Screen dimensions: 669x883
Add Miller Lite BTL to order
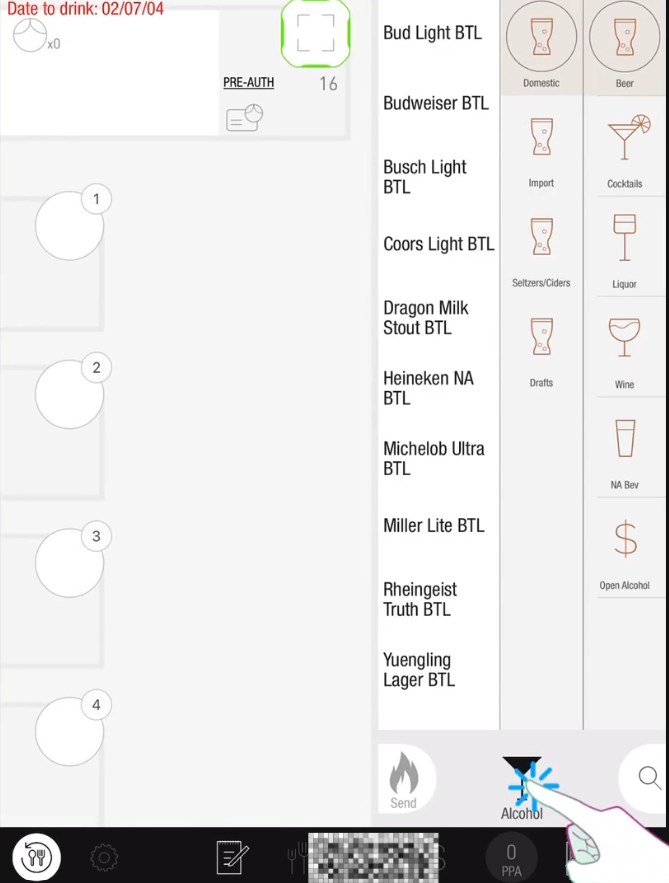[434, 526]
